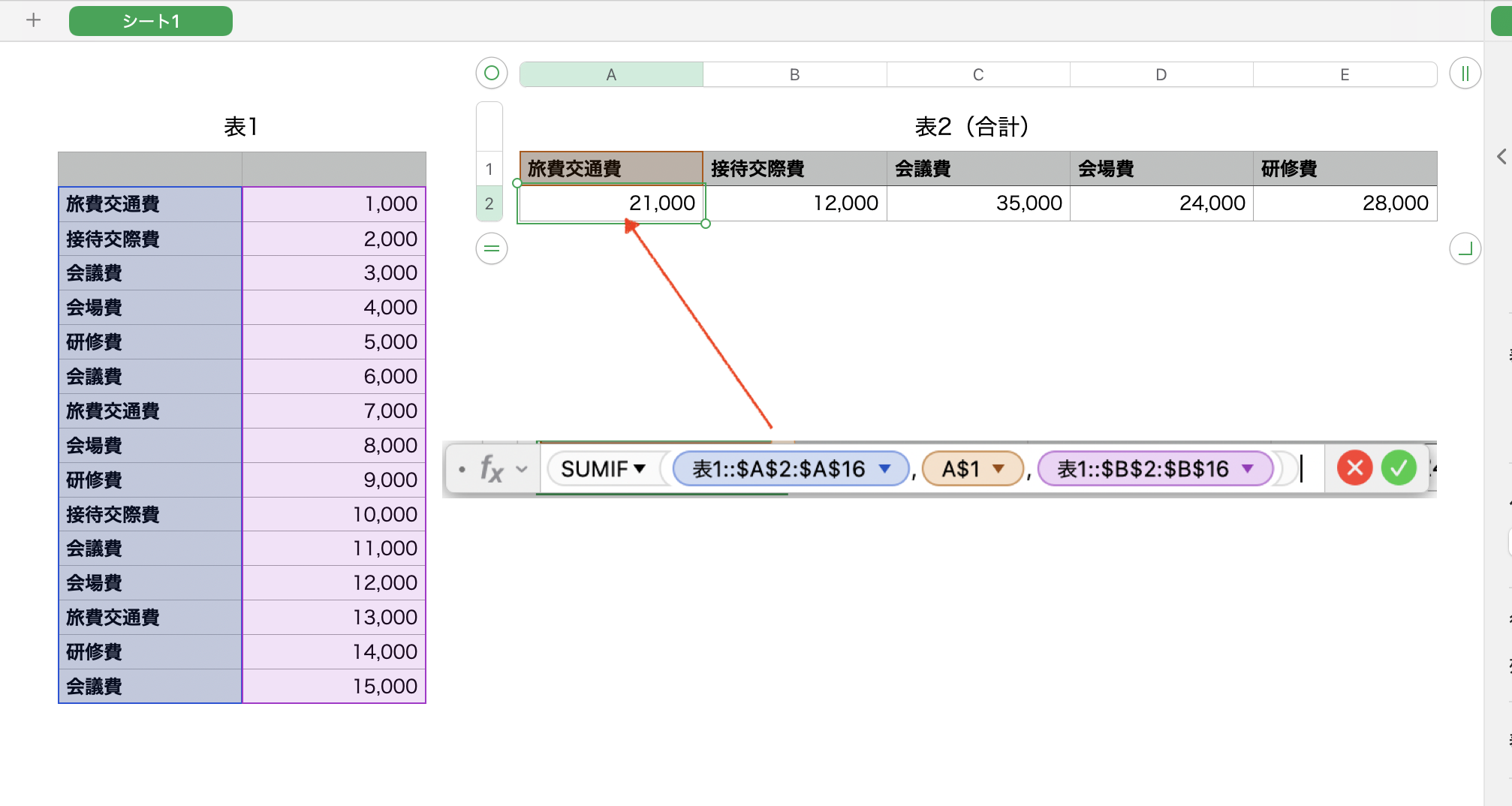The width and height of the screenshot is (1512, 806).
Task: Click the add-column handle beside column E
Action: click(1465, 74)
